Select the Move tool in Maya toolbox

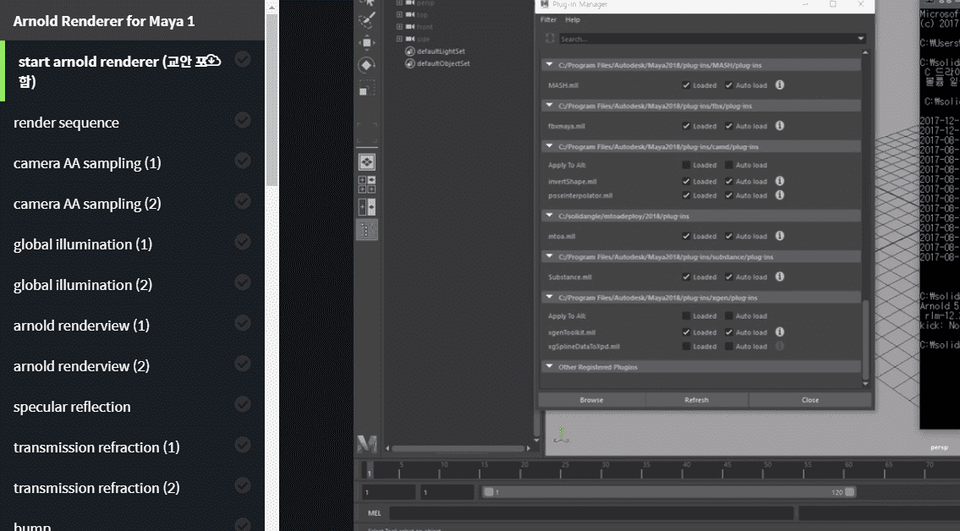(367, 42)
